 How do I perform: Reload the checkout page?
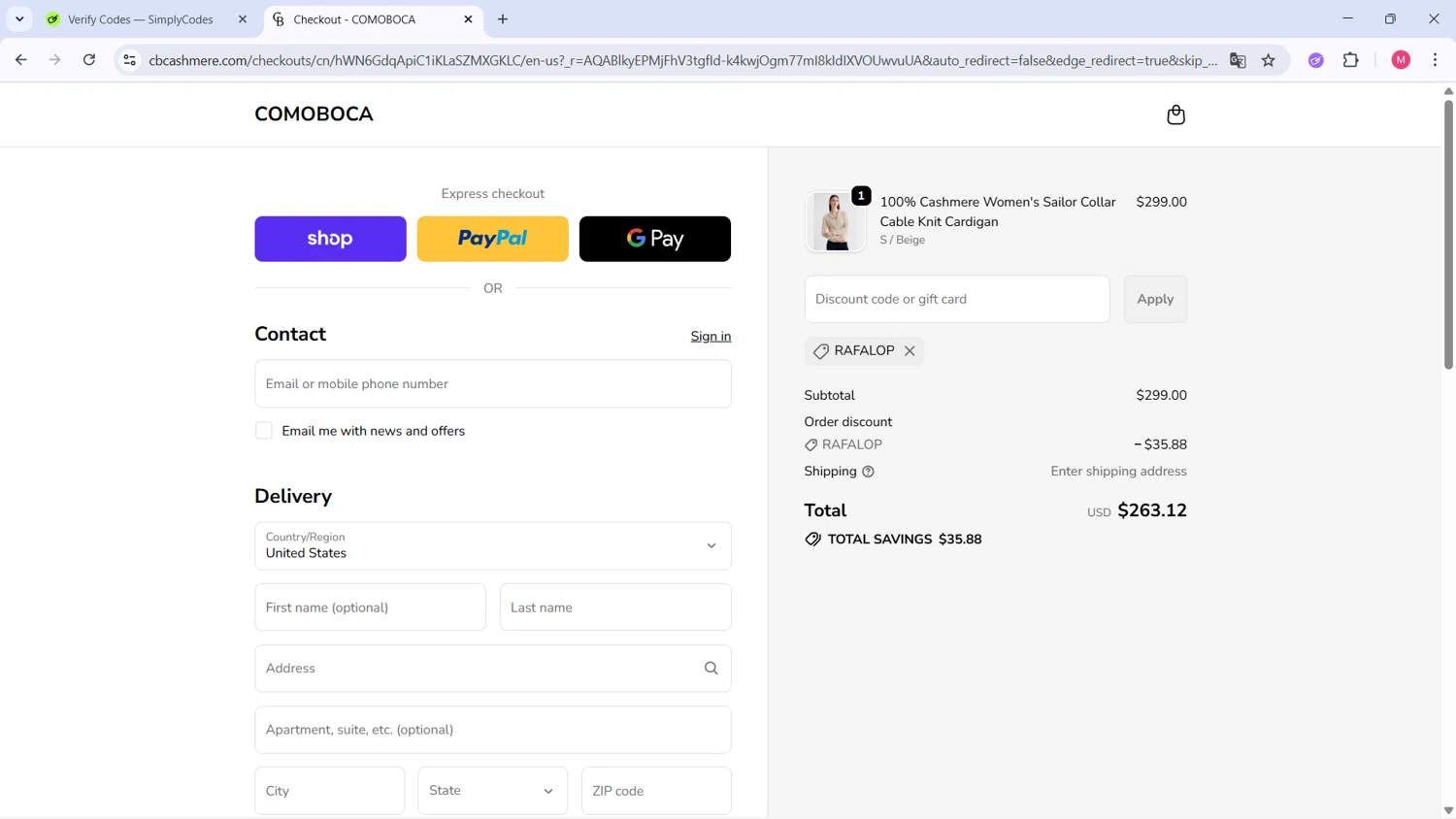89,60
